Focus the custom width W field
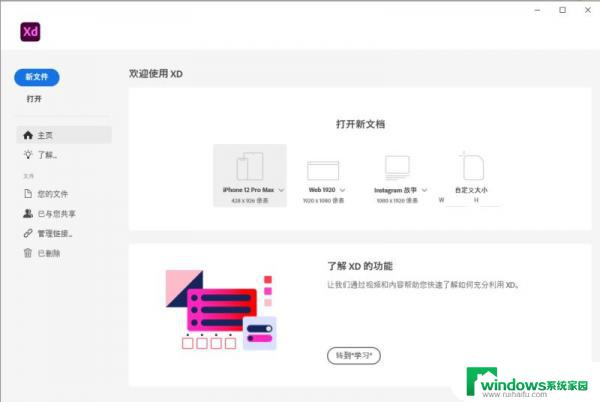The height and width of the screenshot is (402, 600). coord(456,200)
